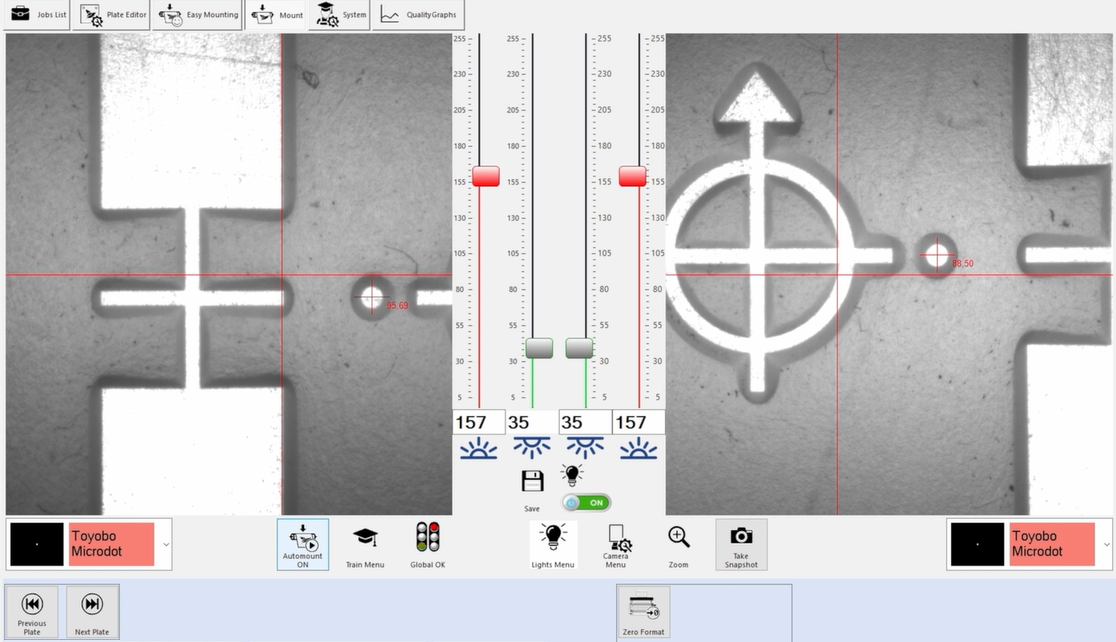Open the Camera Menu
The width and height of the screenshot is (1116, 642).
point(616,544)
